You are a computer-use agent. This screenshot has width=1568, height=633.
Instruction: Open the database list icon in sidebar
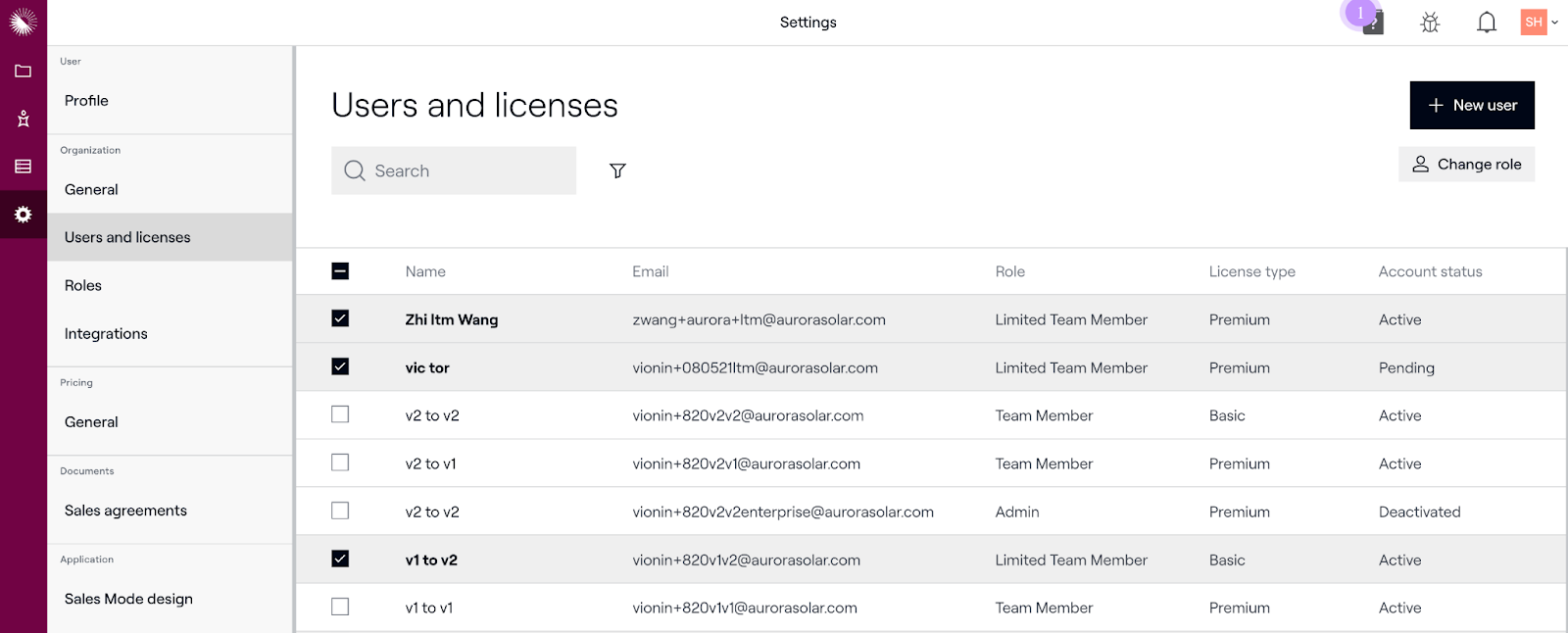coord(23,167)
